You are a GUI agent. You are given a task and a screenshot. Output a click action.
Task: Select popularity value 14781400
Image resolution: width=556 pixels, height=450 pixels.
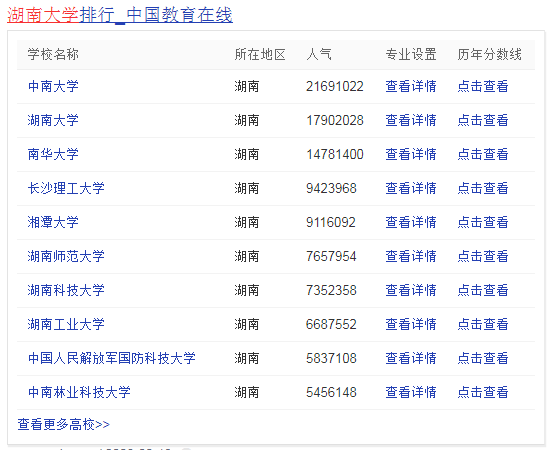[335, 154]
